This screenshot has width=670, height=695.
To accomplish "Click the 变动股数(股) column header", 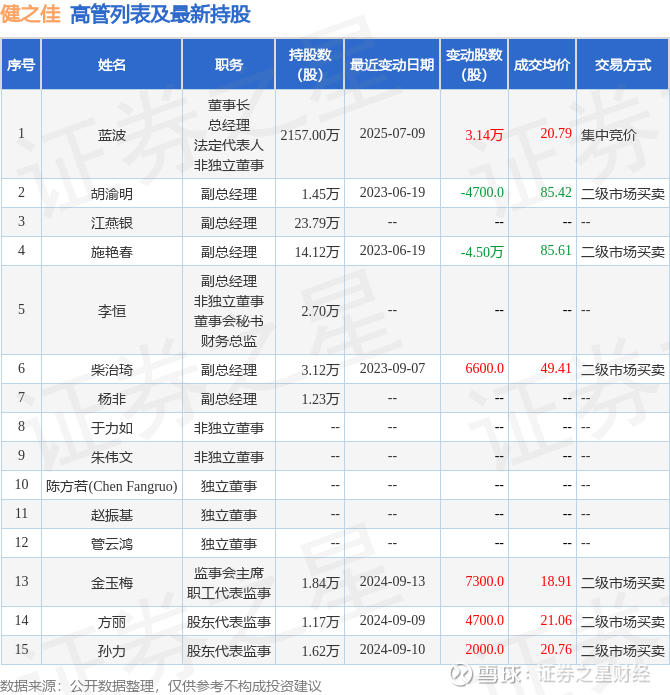I will pos(474,65).
